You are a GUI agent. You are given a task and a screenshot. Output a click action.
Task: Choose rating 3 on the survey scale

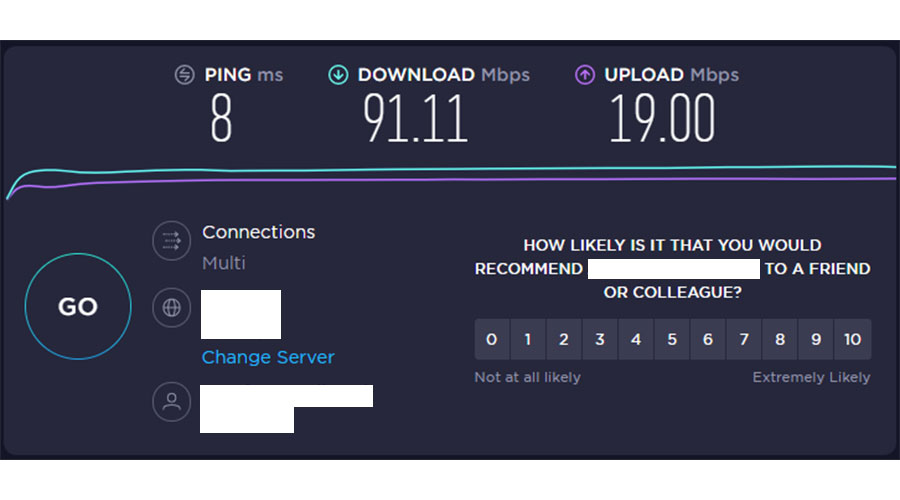[600, 339]
